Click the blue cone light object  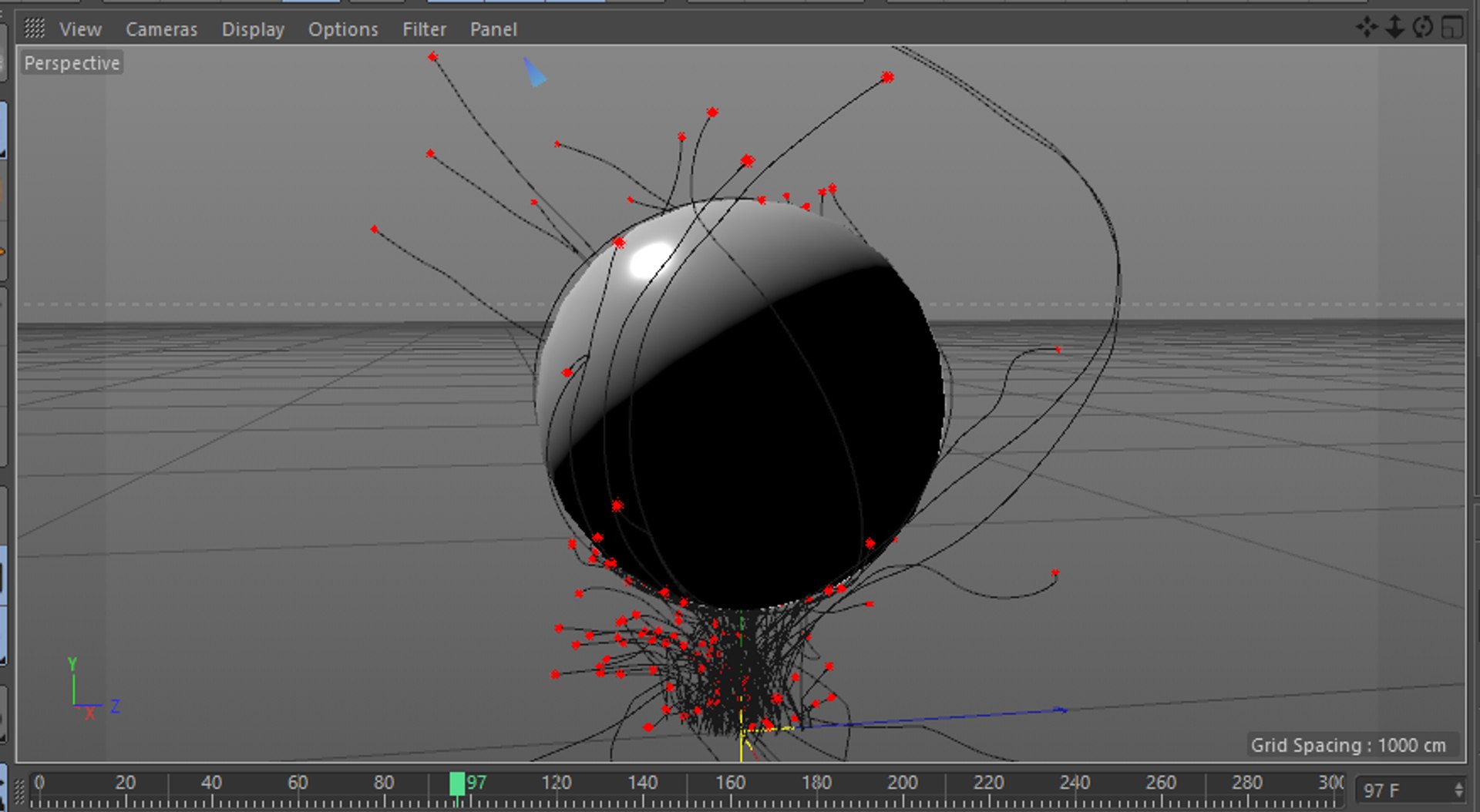(x=534, y=72)
